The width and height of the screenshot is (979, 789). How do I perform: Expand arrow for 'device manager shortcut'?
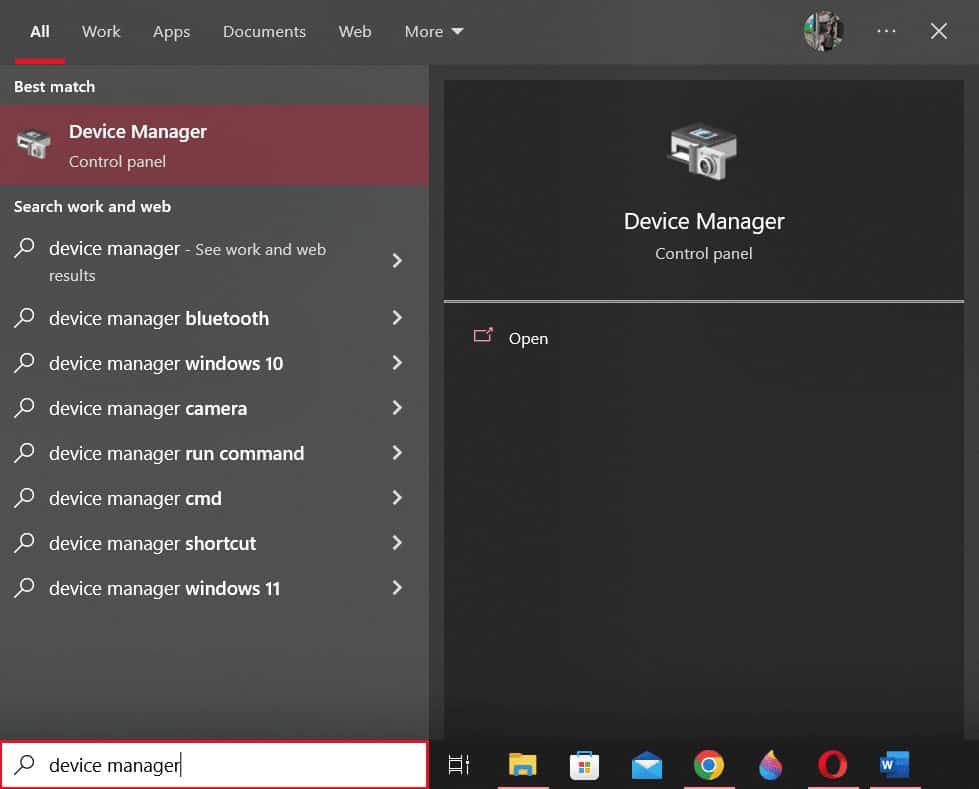(397, 542)
